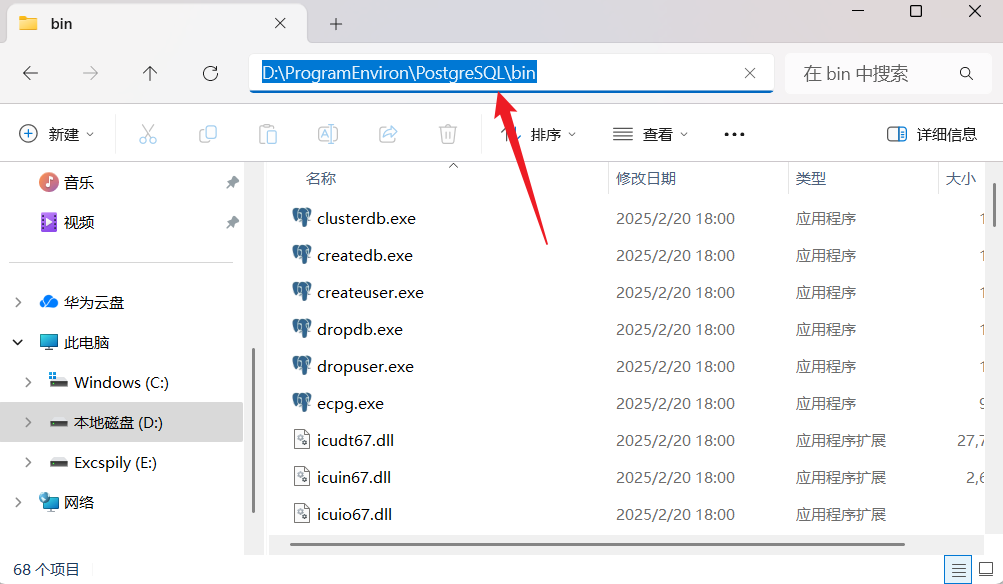Unpin 音乐 using its pin icon

pos(232,182)
